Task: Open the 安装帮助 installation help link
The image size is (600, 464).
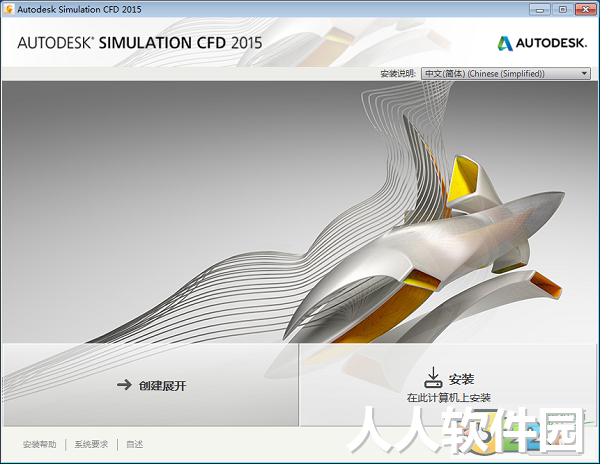Action: coord(39,444)
